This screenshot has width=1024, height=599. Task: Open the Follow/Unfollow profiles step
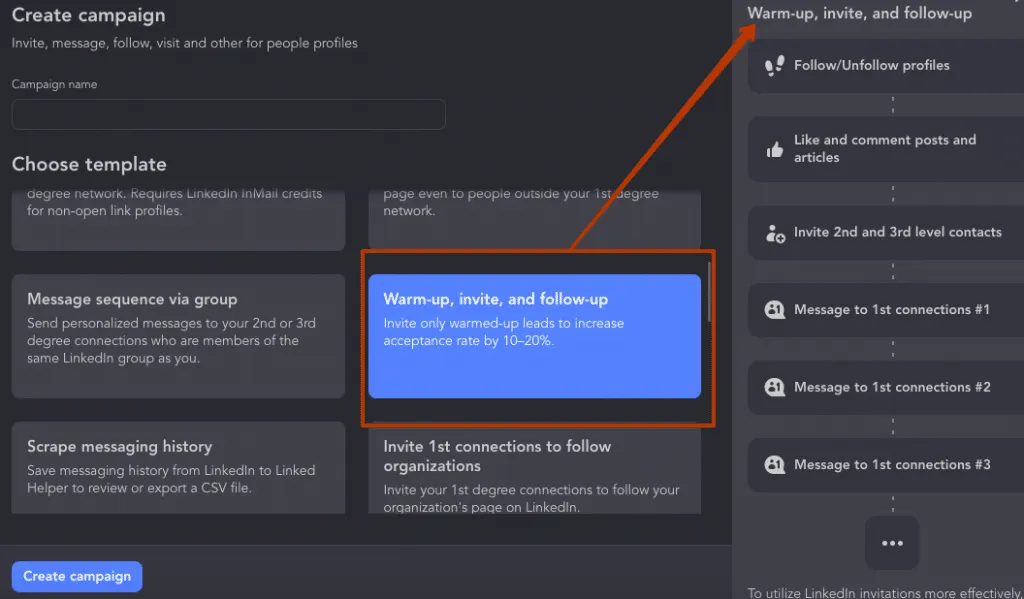tap(886, 65)
